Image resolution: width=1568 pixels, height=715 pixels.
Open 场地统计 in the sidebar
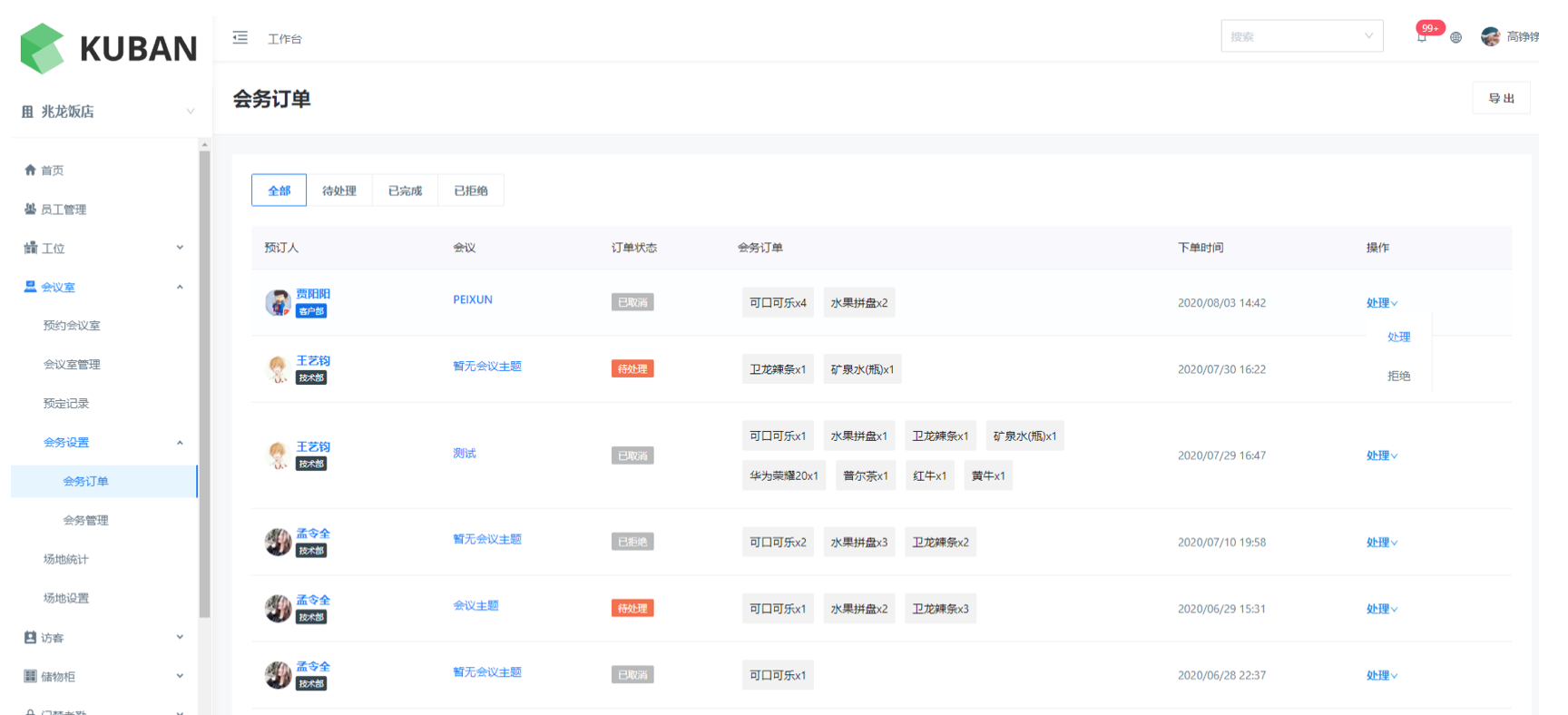[x=66, y=559]
